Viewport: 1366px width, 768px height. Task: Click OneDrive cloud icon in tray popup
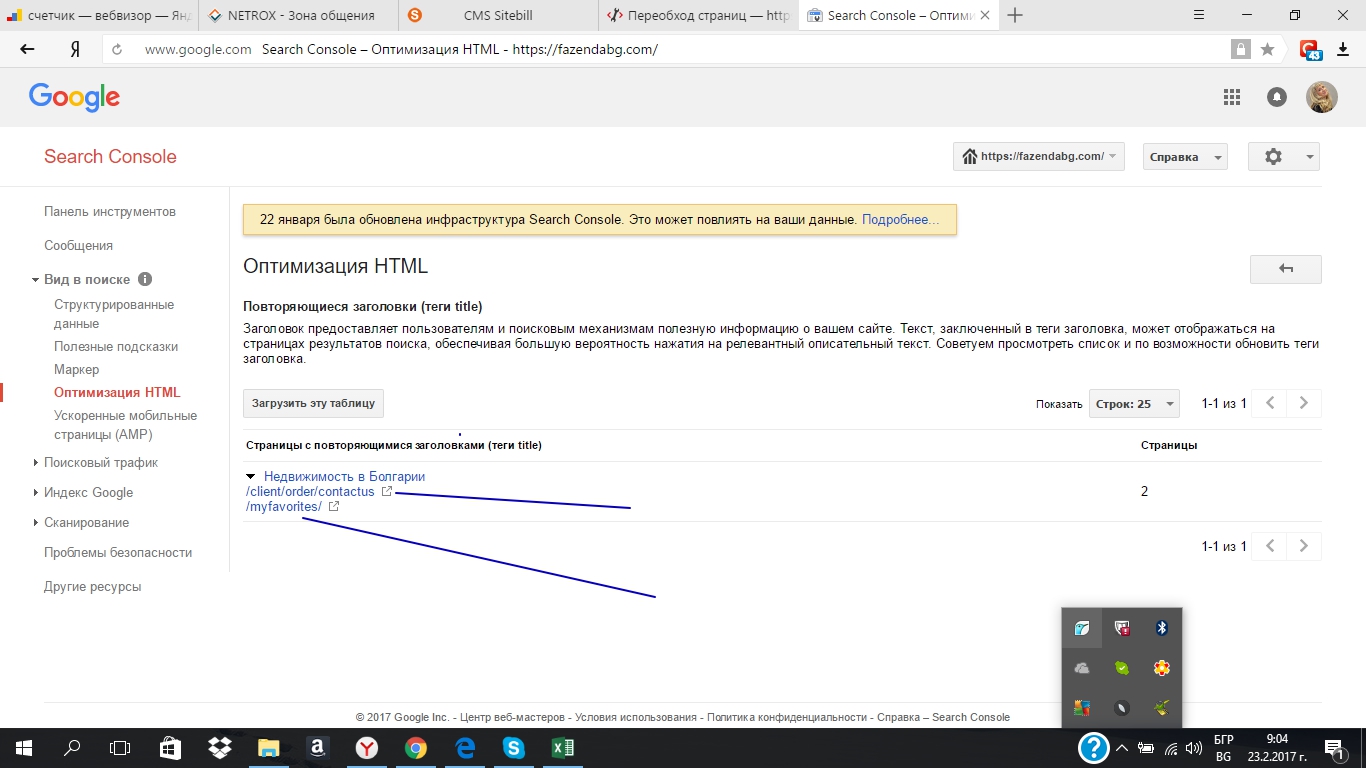[x=1082, y=668]
